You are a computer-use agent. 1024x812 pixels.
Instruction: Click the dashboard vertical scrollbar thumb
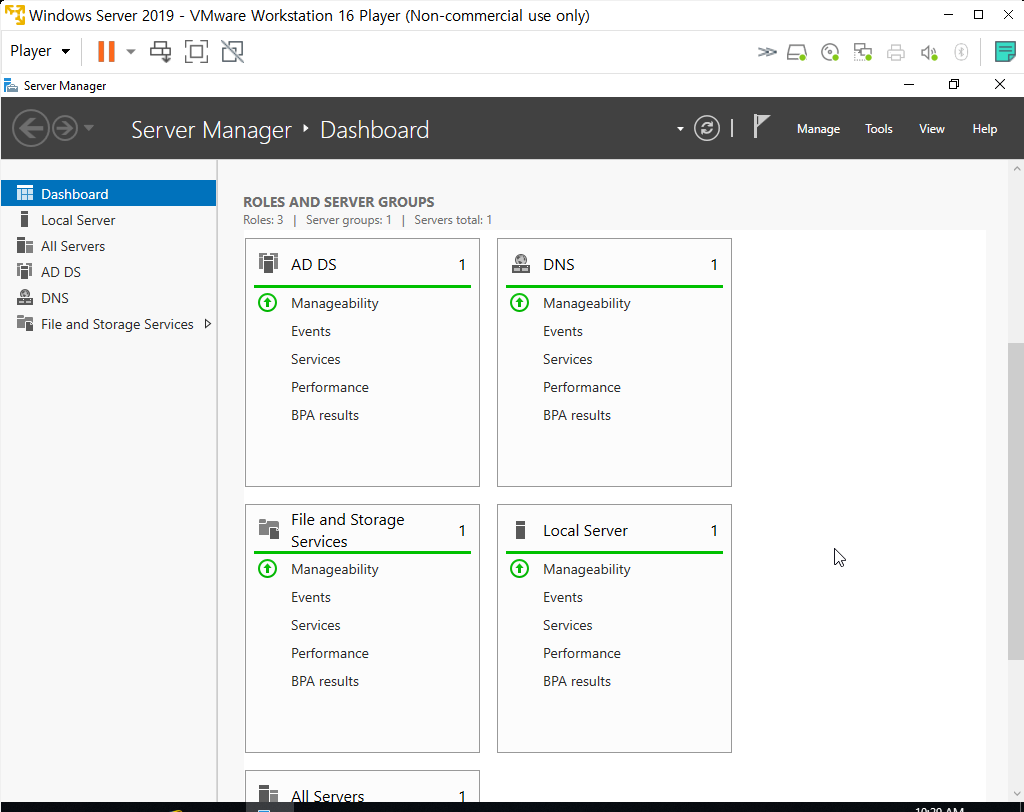1016,502
